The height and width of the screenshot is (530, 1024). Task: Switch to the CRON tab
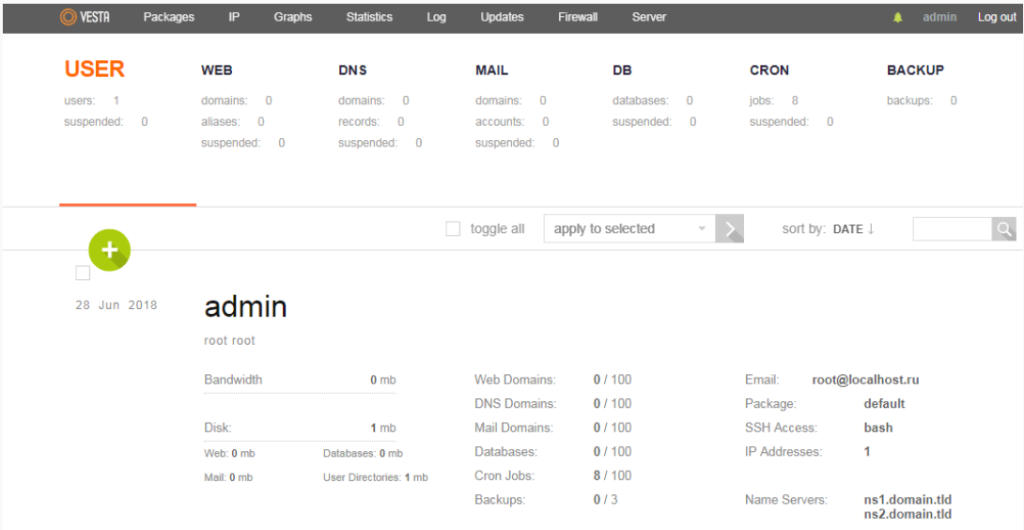pyautogui.click(x=769, y=70)
